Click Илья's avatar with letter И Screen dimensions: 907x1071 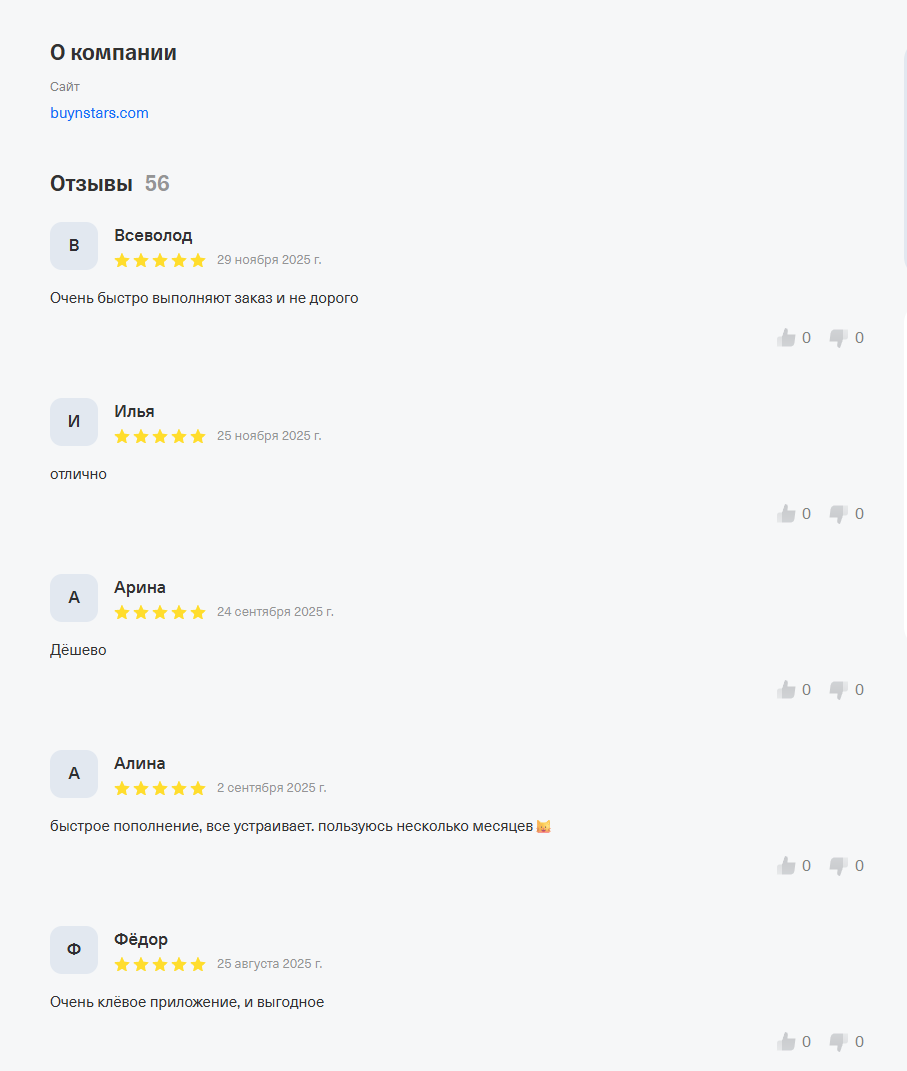click(x=74, y=422)
